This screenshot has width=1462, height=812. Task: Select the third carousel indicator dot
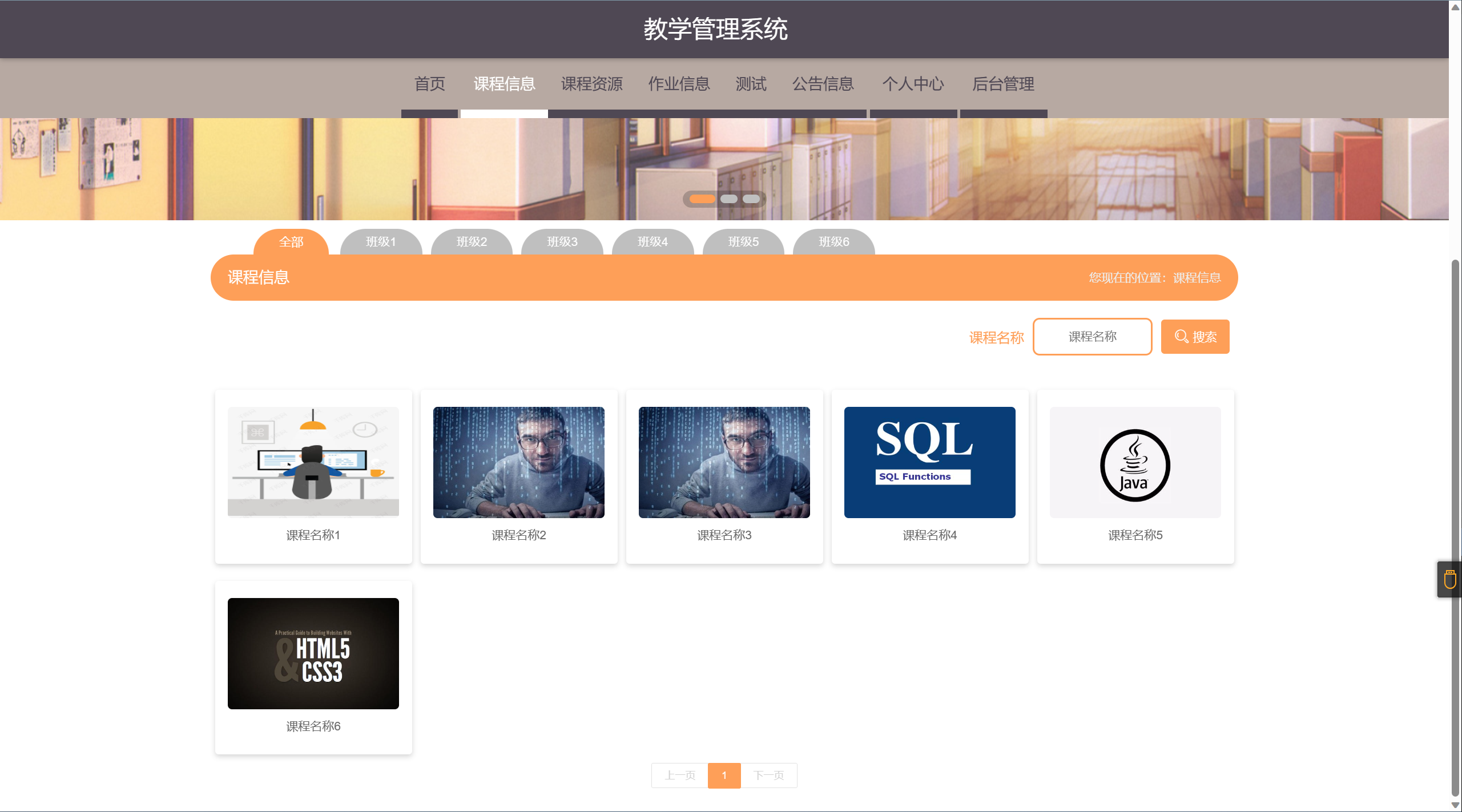pyautogui.click(x=751, y=199)
